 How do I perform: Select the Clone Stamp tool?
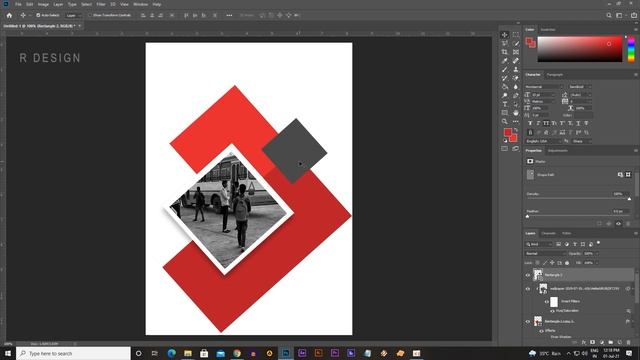(x=516, y=69)
